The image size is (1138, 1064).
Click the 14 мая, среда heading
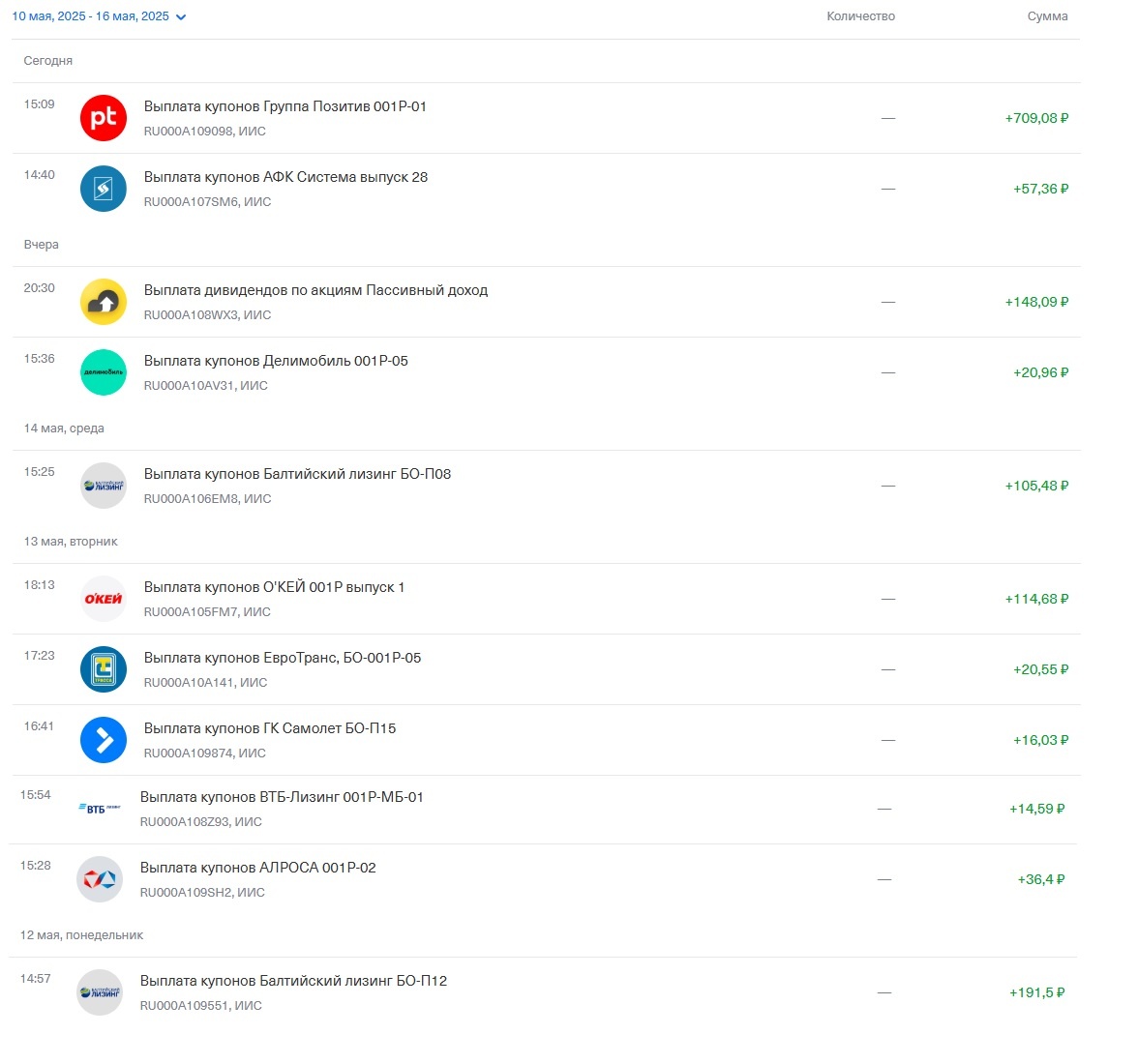tap(64, 428)
